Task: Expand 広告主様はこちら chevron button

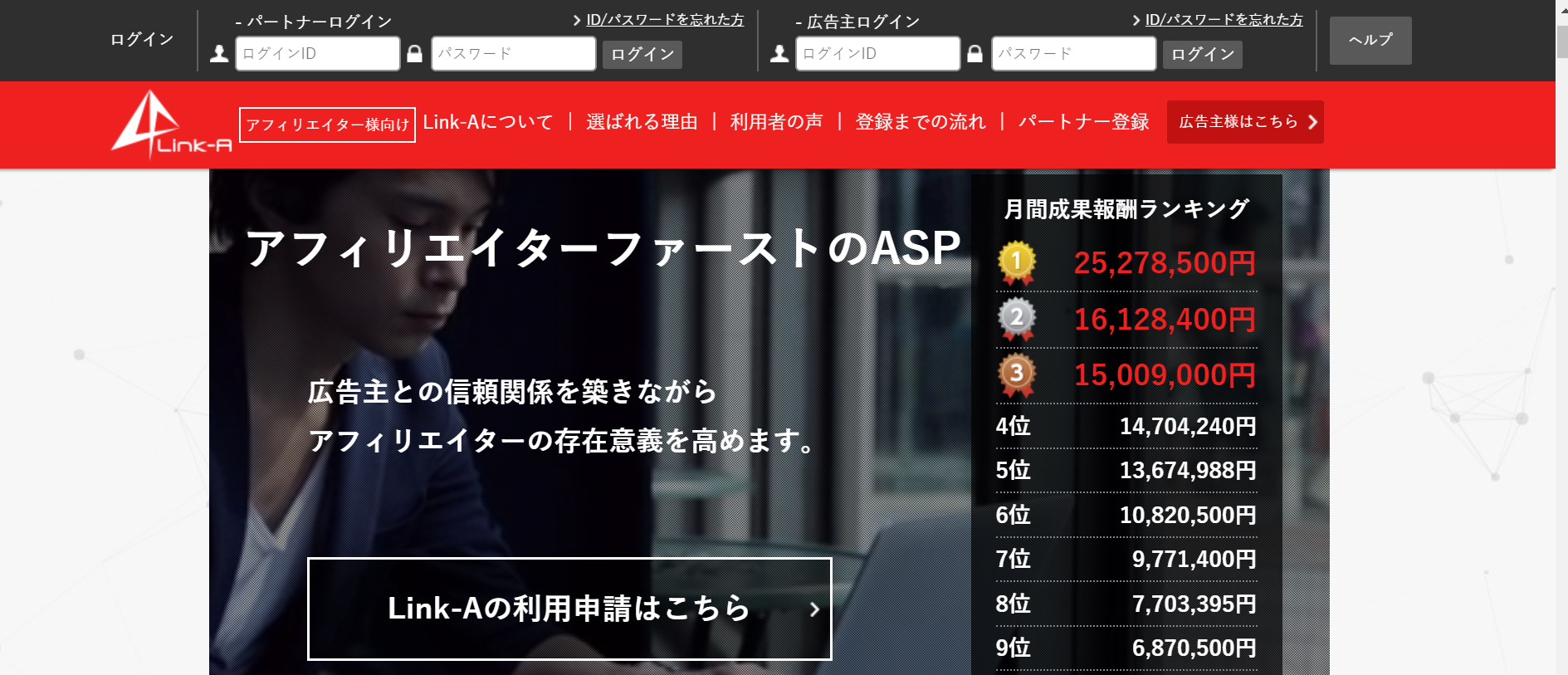Action: click(1244, 122)
